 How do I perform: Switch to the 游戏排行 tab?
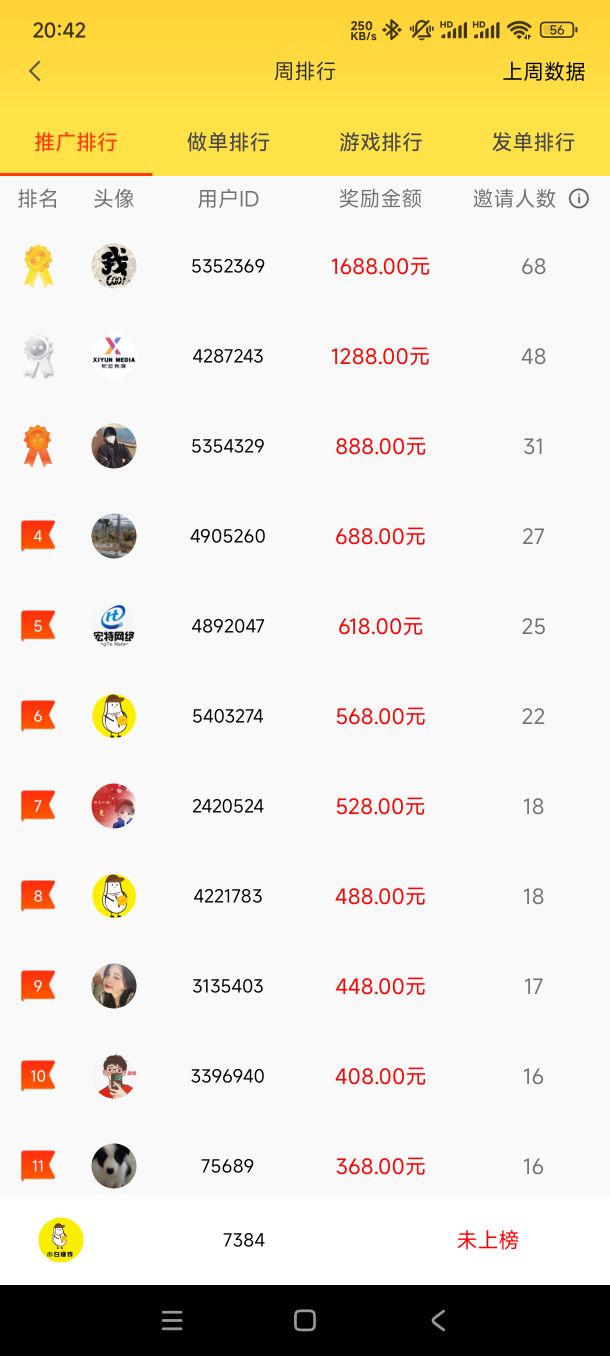381,142
